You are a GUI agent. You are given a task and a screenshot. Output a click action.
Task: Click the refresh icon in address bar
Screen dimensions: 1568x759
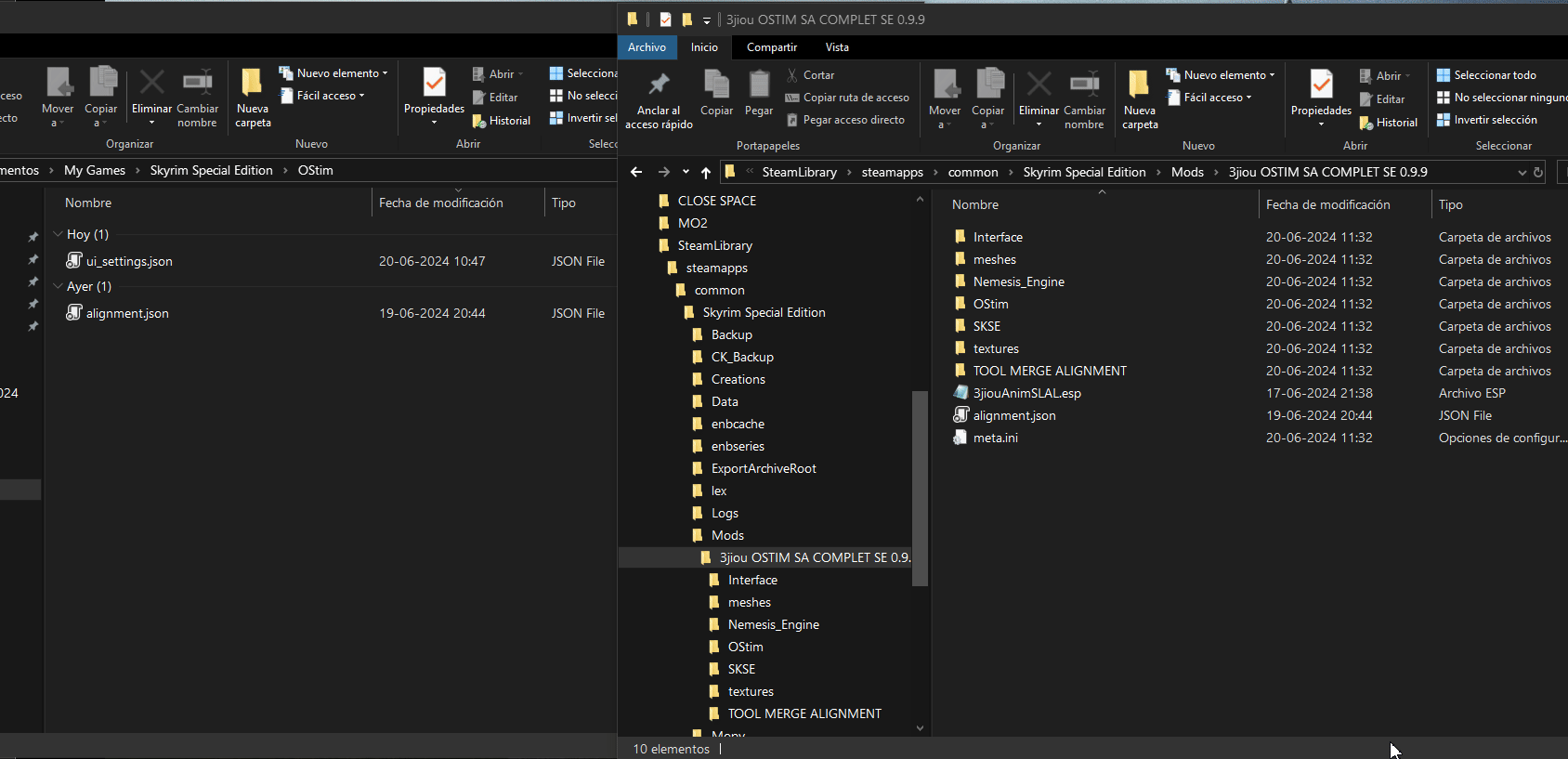(x=1538, y=172)
